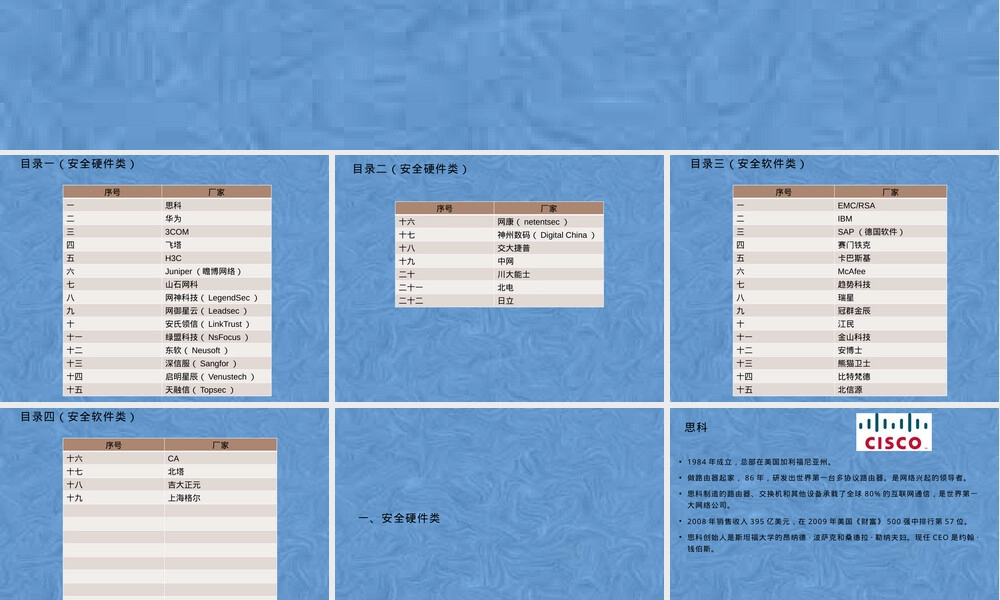This screenshot has height=600, width=1000.
Task: Select the 山石网科 table cell
Action: (216, 284)
